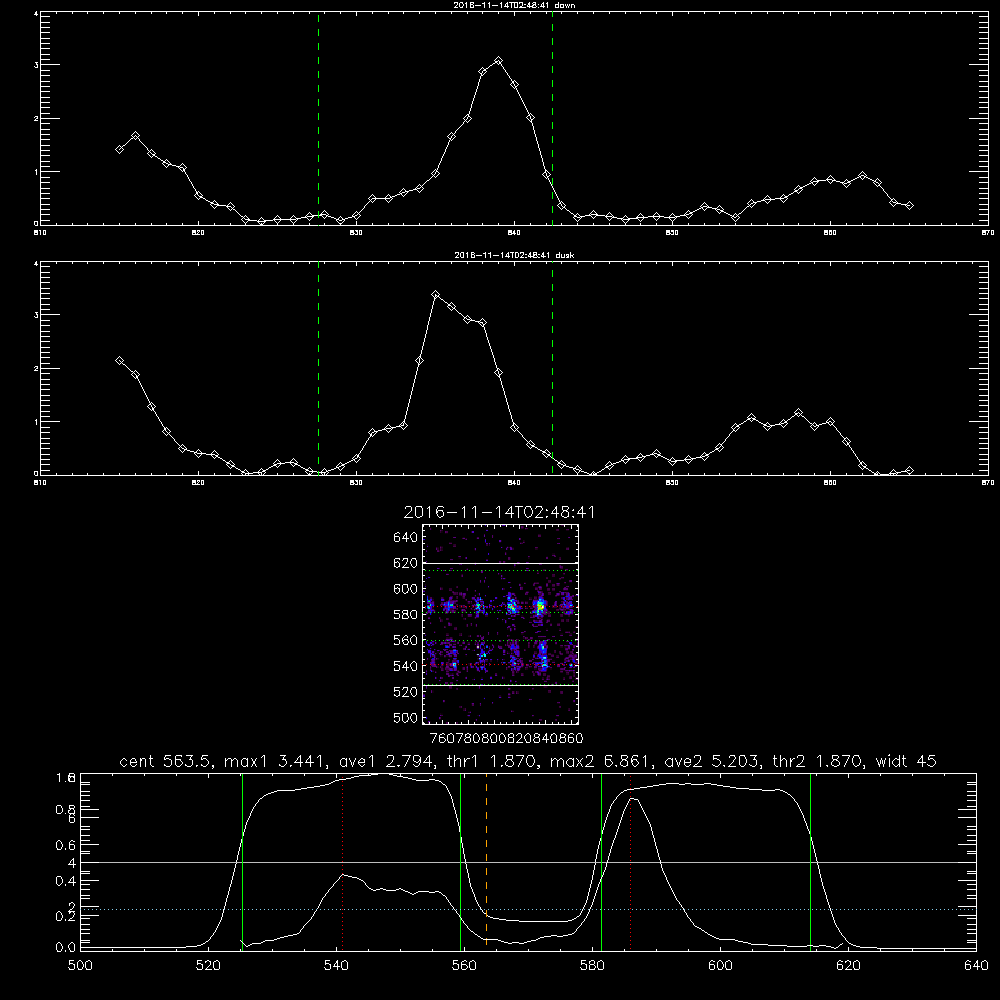Click x-axis label 520 of bottom plot

208,966
